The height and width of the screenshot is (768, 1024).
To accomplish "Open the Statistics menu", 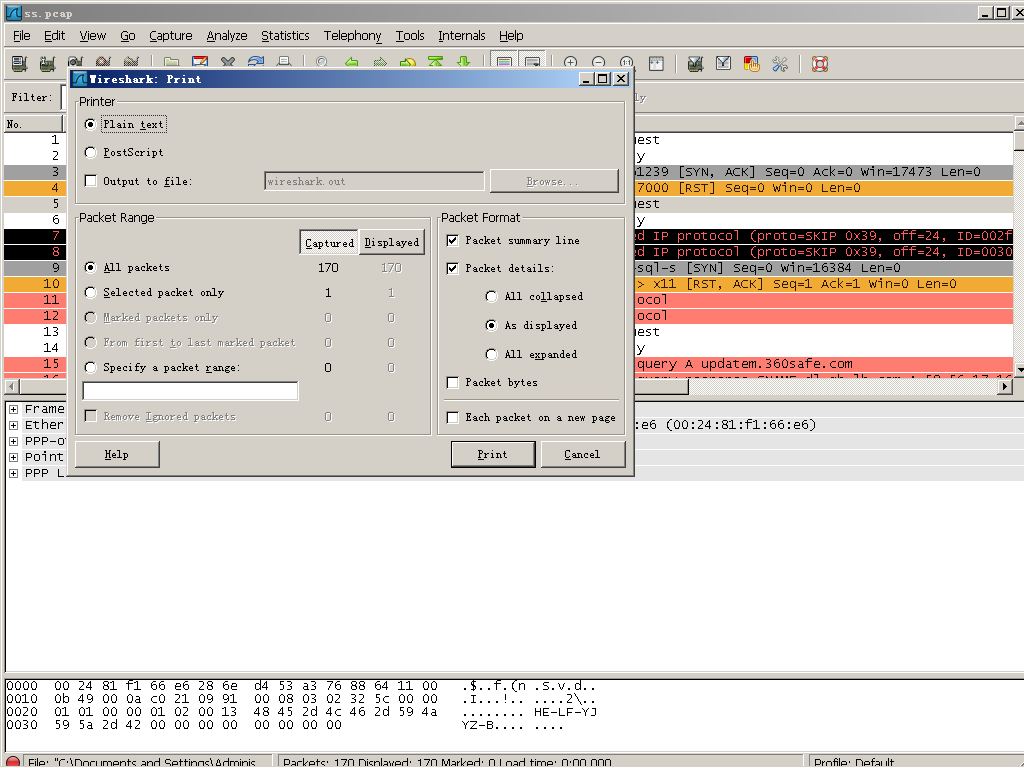I will (x=285, y=35).
